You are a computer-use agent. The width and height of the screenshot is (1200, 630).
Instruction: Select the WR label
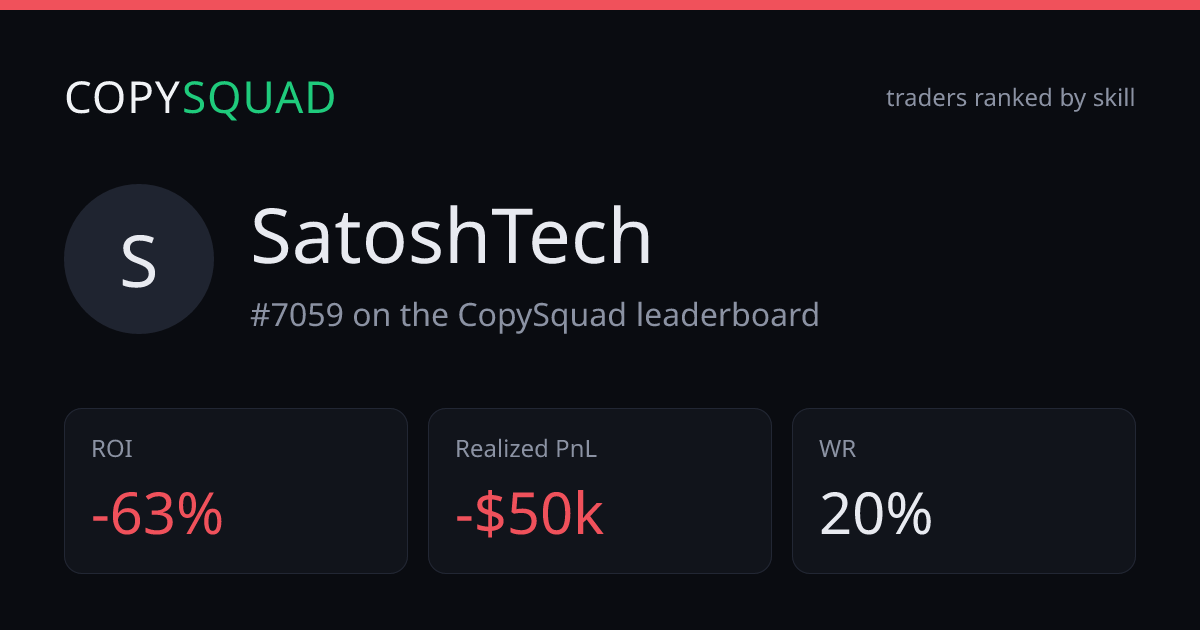(838, 449)
